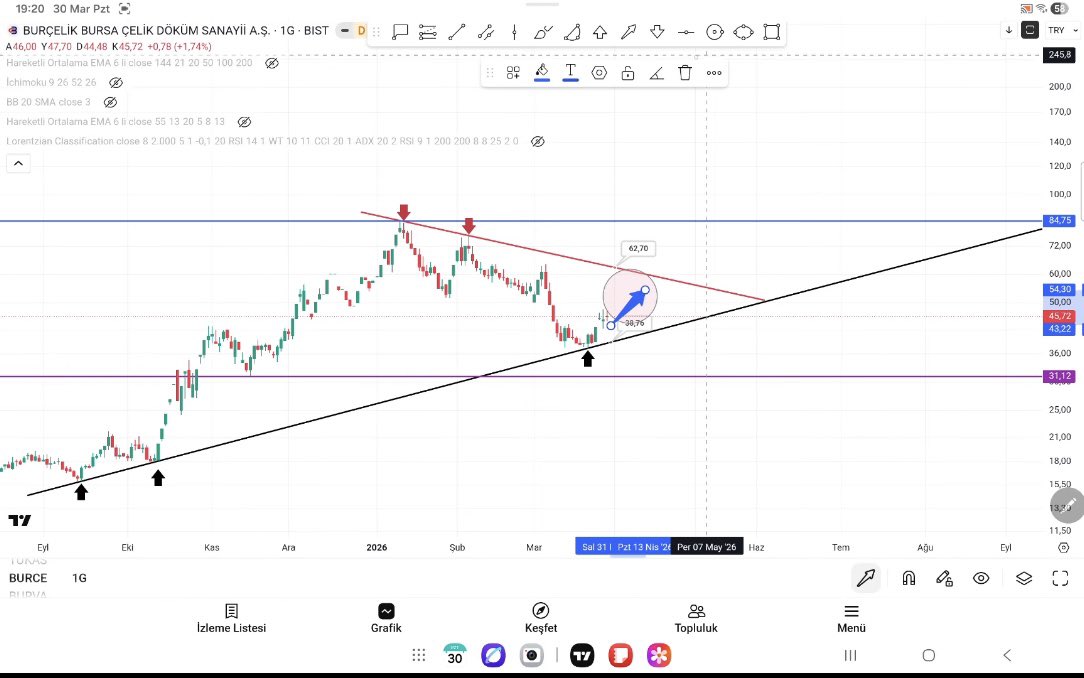The image size is (1084, 678).
Task: Select the up arrow marker tool
Action: [x=600, y=32]
